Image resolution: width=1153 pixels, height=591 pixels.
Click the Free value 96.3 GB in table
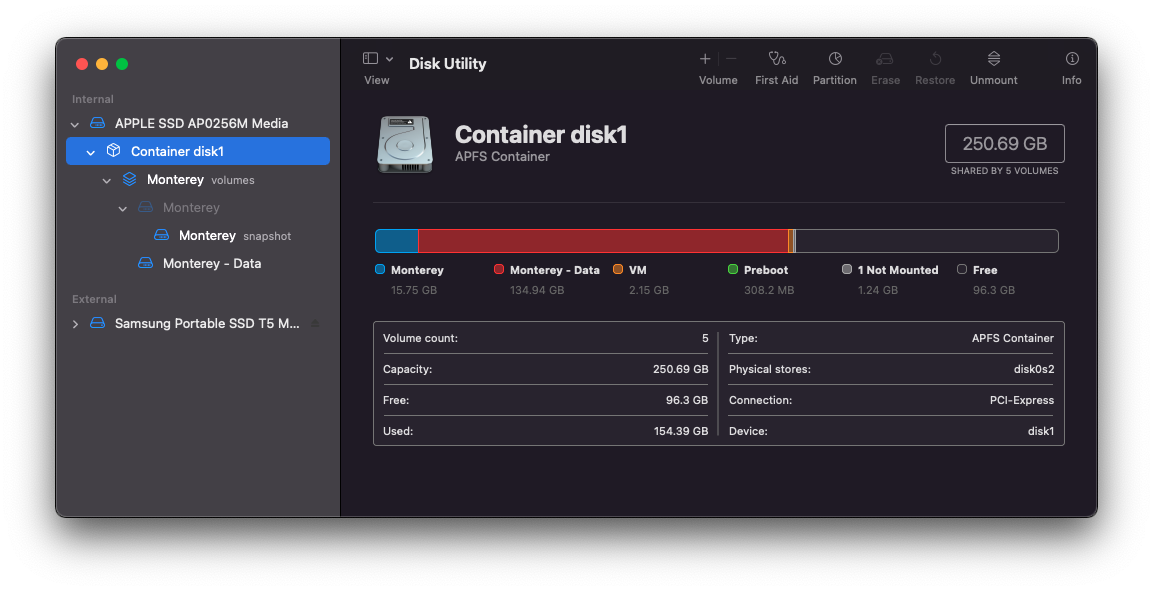tap(687, 400)
